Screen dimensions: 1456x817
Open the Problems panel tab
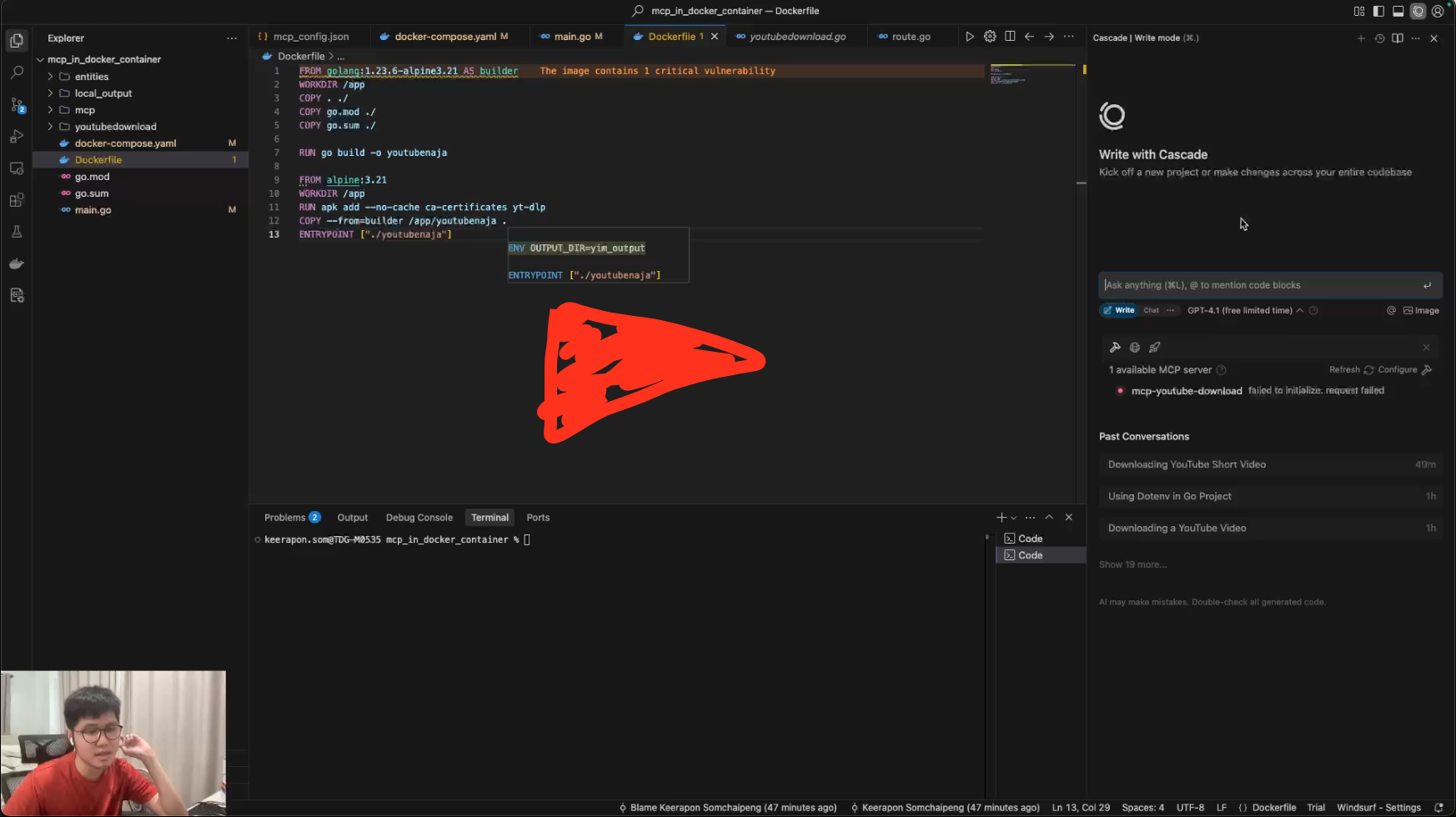pyautogui.click(x=292, y=518)
